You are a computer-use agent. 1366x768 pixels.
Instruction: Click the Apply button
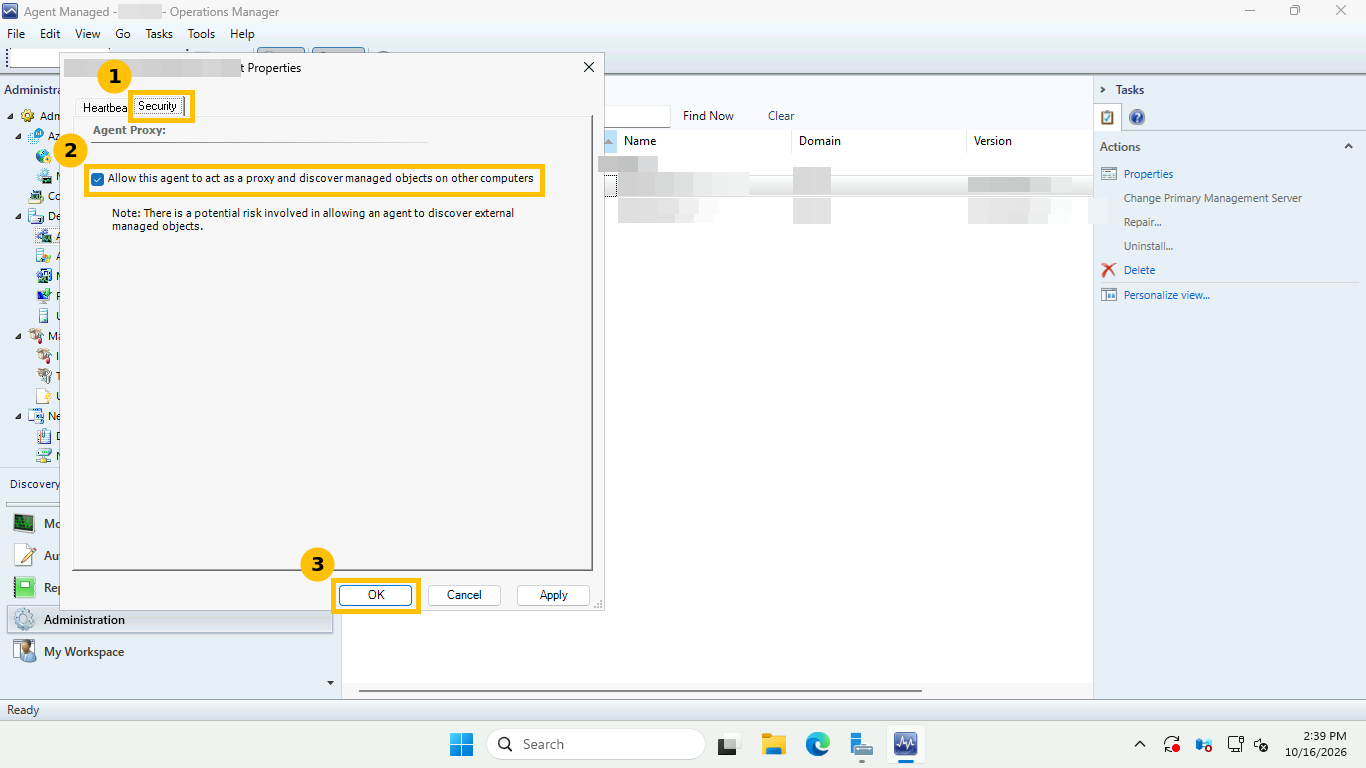pyautogui.click(x=553, y=595)
